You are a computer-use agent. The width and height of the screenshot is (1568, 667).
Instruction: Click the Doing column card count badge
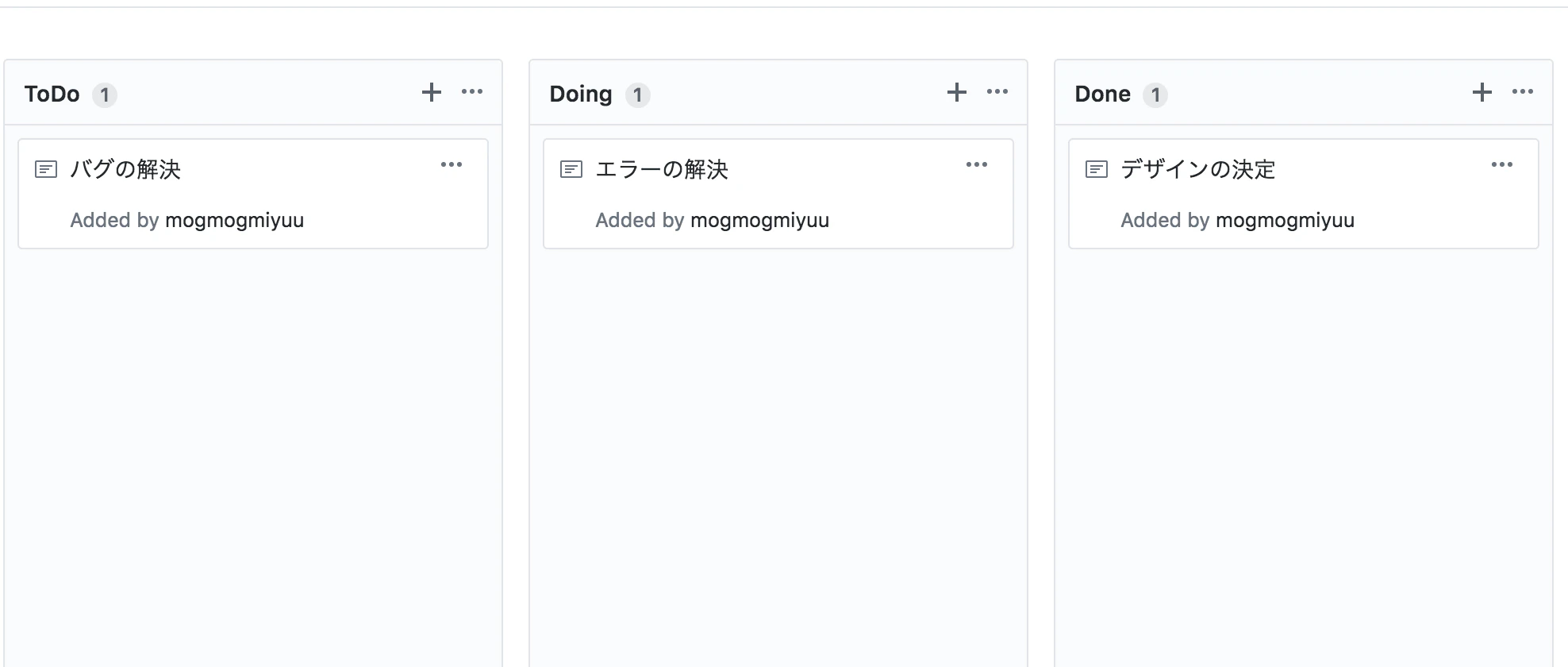point(638,95)
